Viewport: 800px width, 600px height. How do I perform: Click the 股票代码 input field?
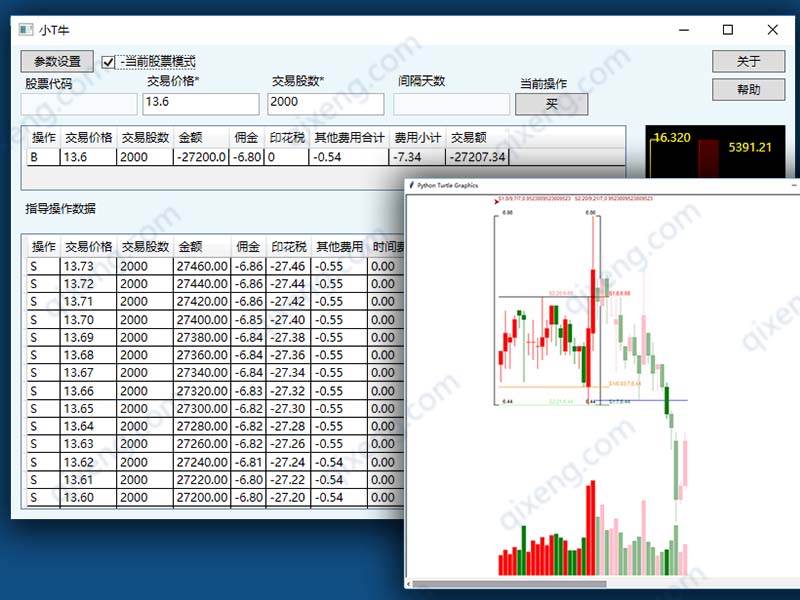click(79, 104)
